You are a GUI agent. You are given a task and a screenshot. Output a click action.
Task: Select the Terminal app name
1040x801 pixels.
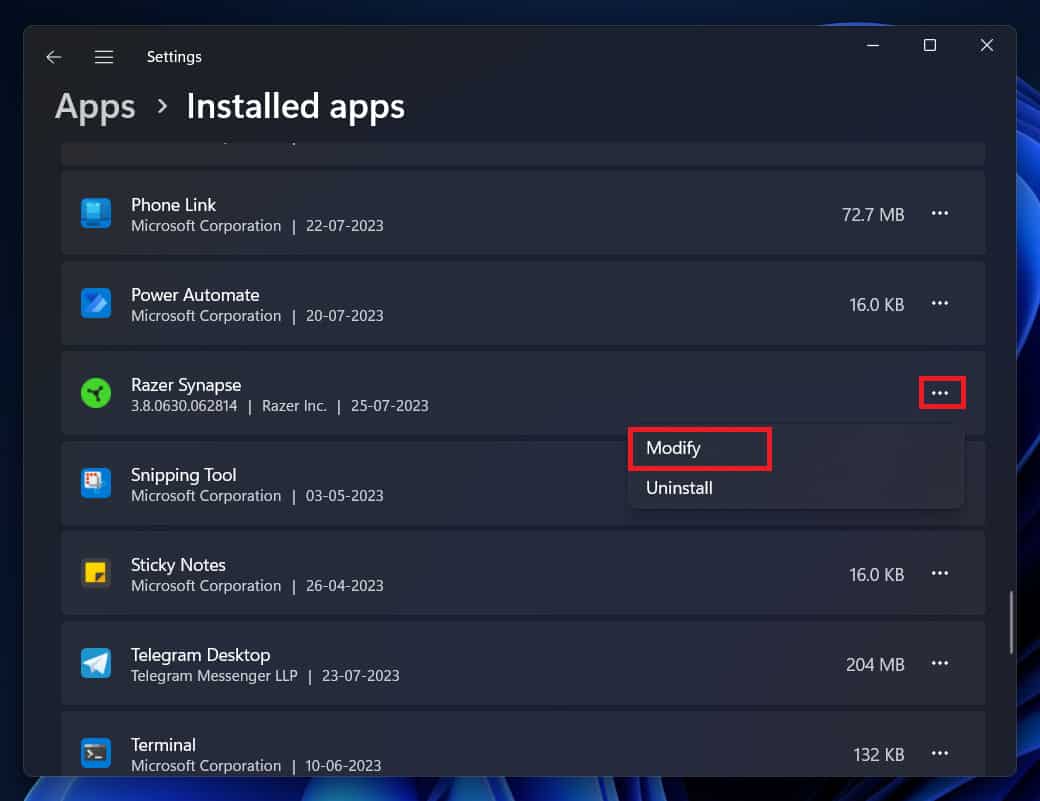coord(163,745)
